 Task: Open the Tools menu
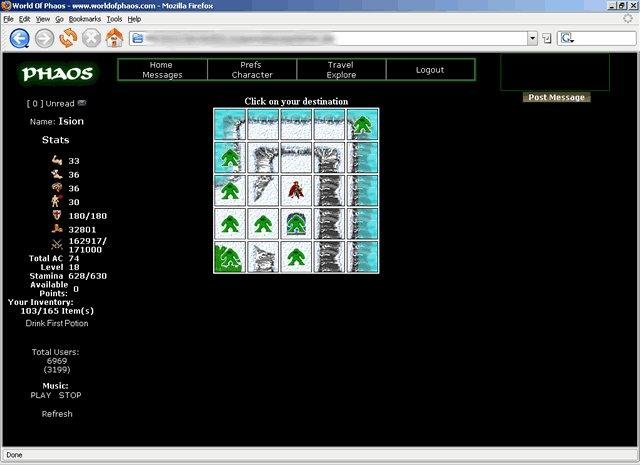pyautogui.click(x=114, y=19)
